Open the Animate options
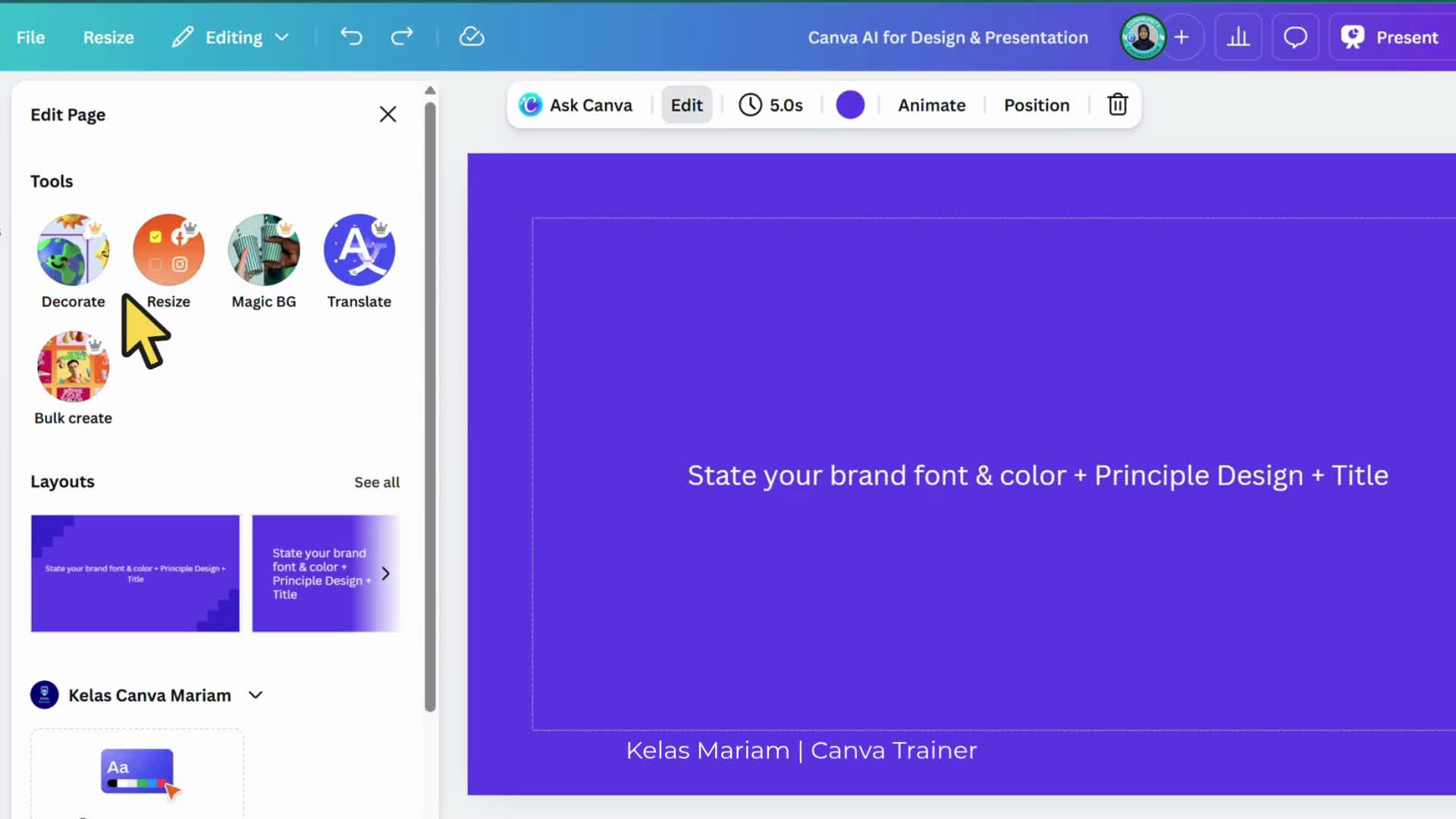The width and height of the screenshot is (1456, 819). click(x=931, y=105)
